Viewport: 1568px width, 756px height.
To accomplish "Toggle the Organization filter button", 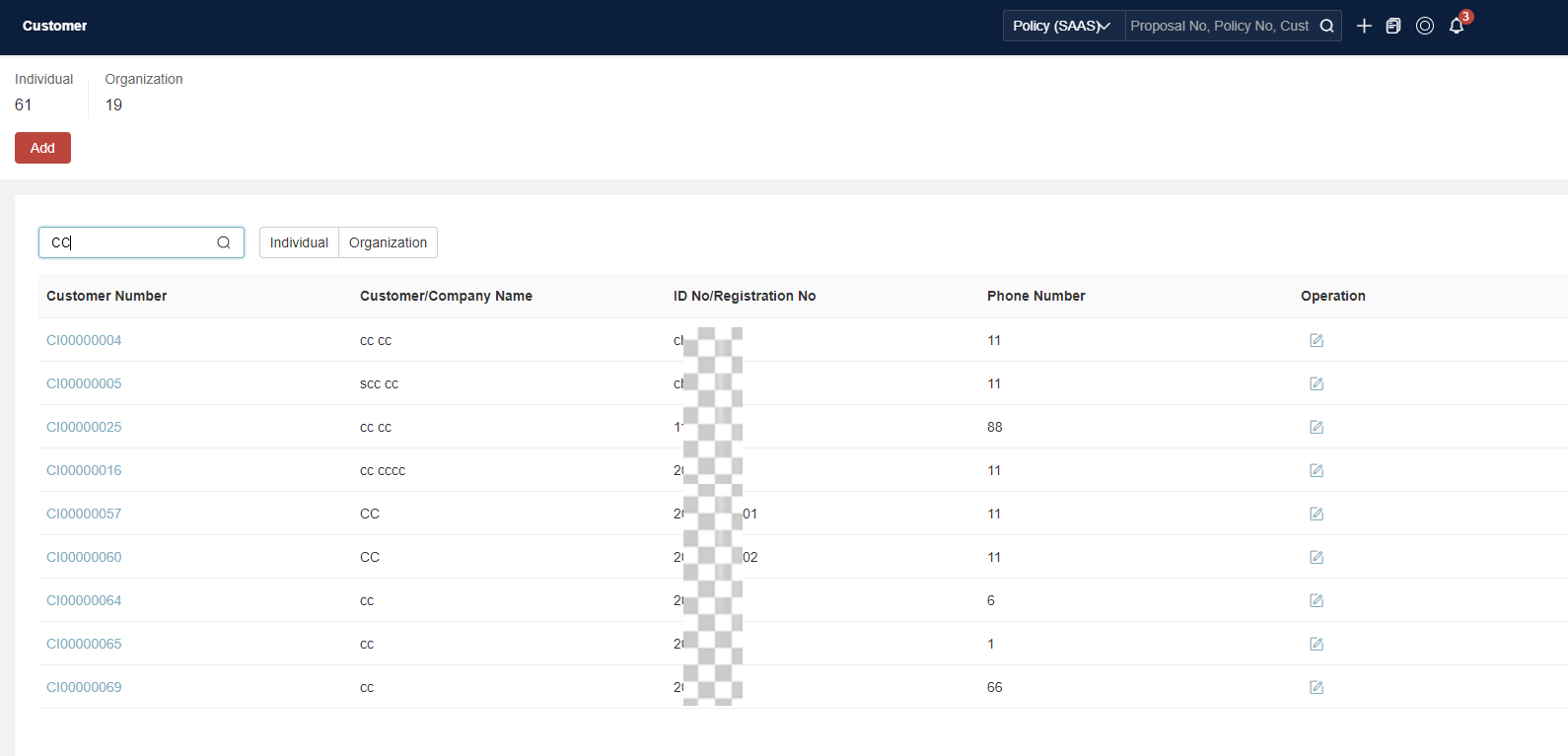I will click(x=388, y=242).
